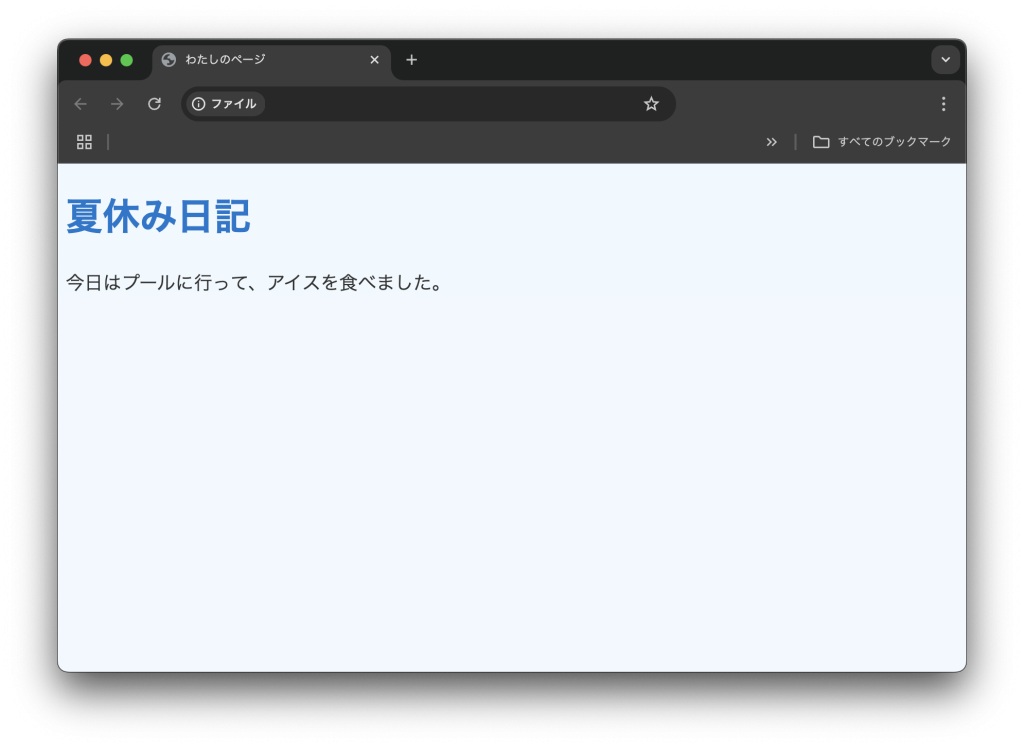Minimize the window with yellow button

106,60
